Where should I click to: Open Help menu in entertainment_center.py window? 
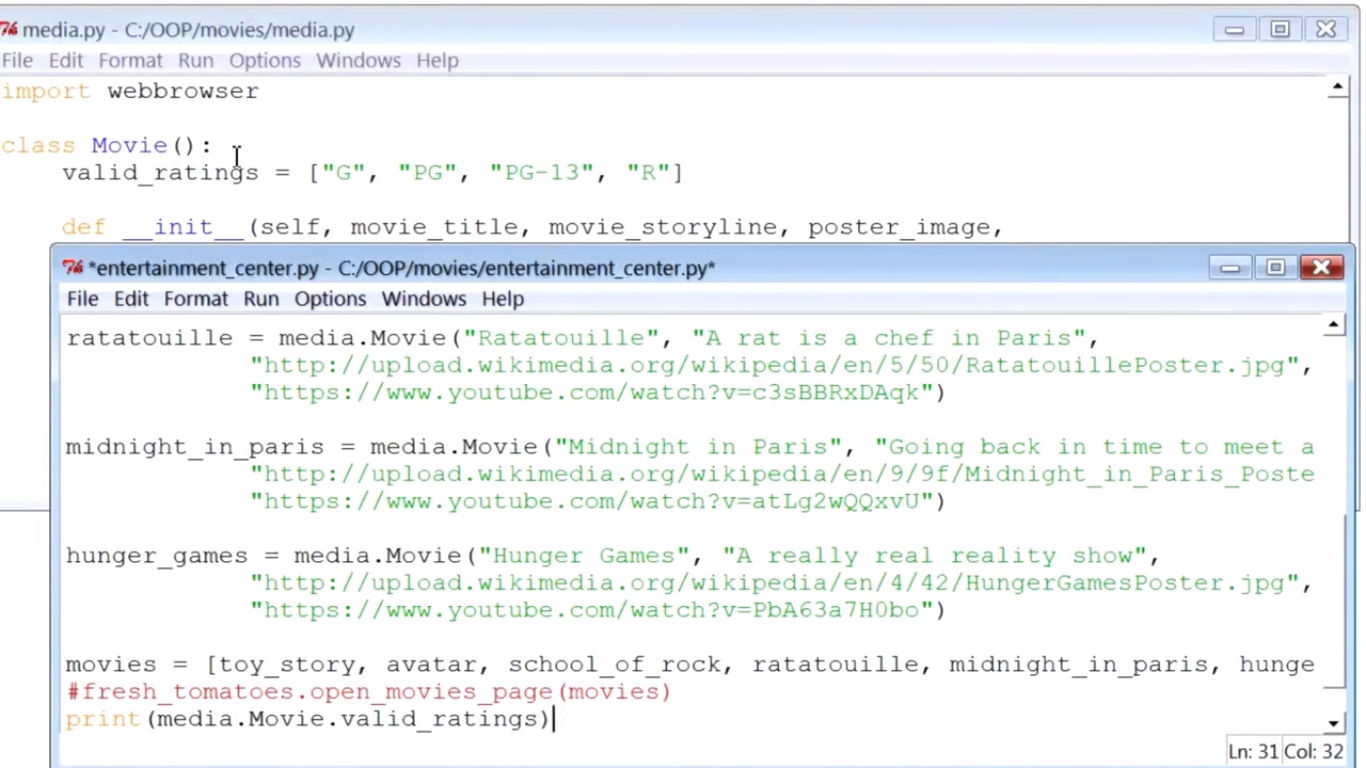coord(502,299)
